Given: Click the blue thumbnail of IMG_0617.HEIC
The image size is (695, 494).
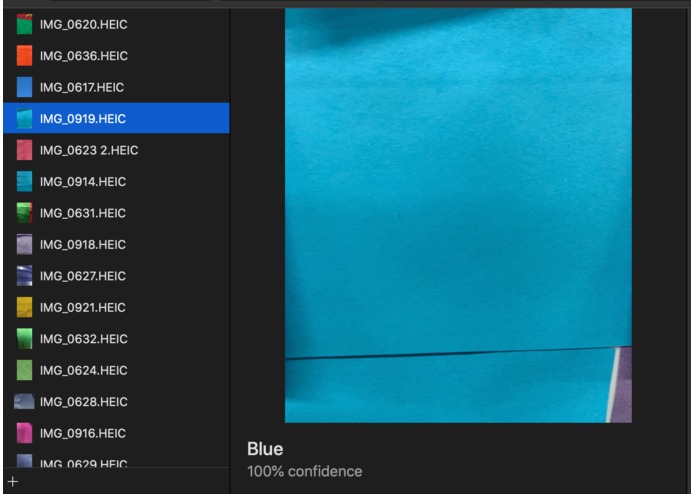Looking at the screenshot, I should pos(24,87).
